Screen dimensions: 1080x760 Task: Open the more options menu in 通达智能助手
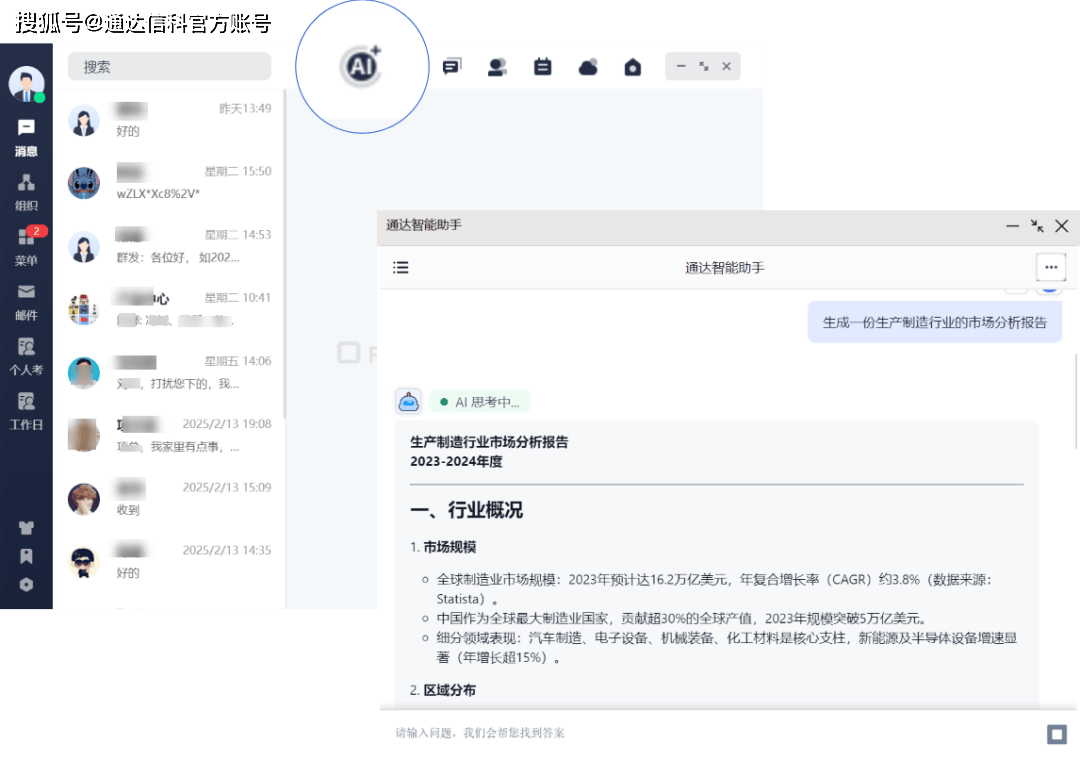pyautogui.click(x=1051, y=267)
